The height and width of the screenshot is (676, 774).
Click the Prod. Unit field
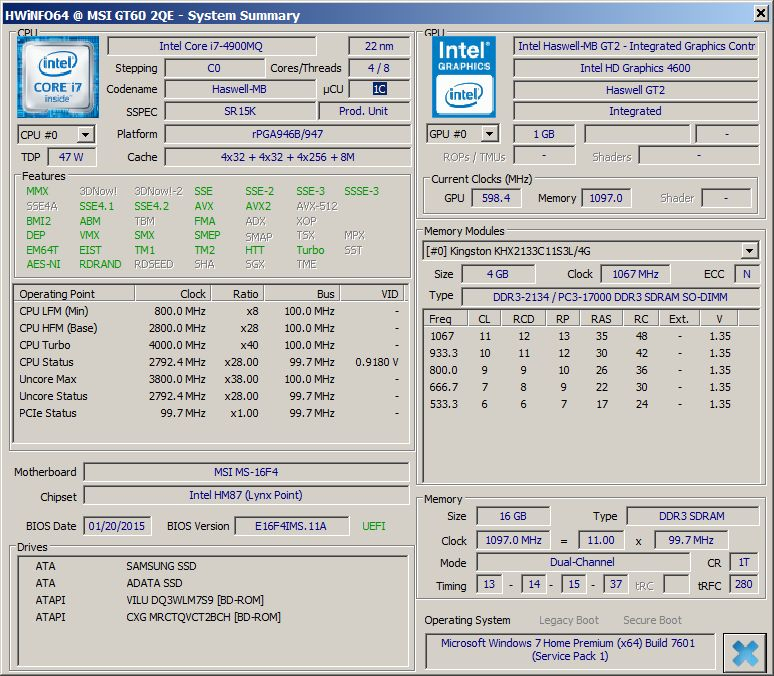364,111
